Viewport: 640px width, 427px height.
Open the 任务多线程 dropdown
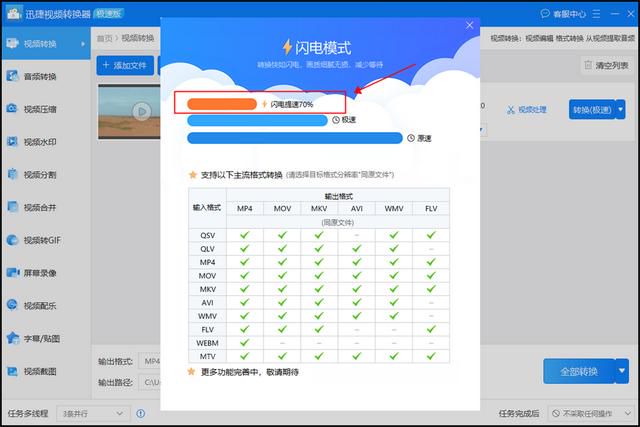click(x=93, y=414)
